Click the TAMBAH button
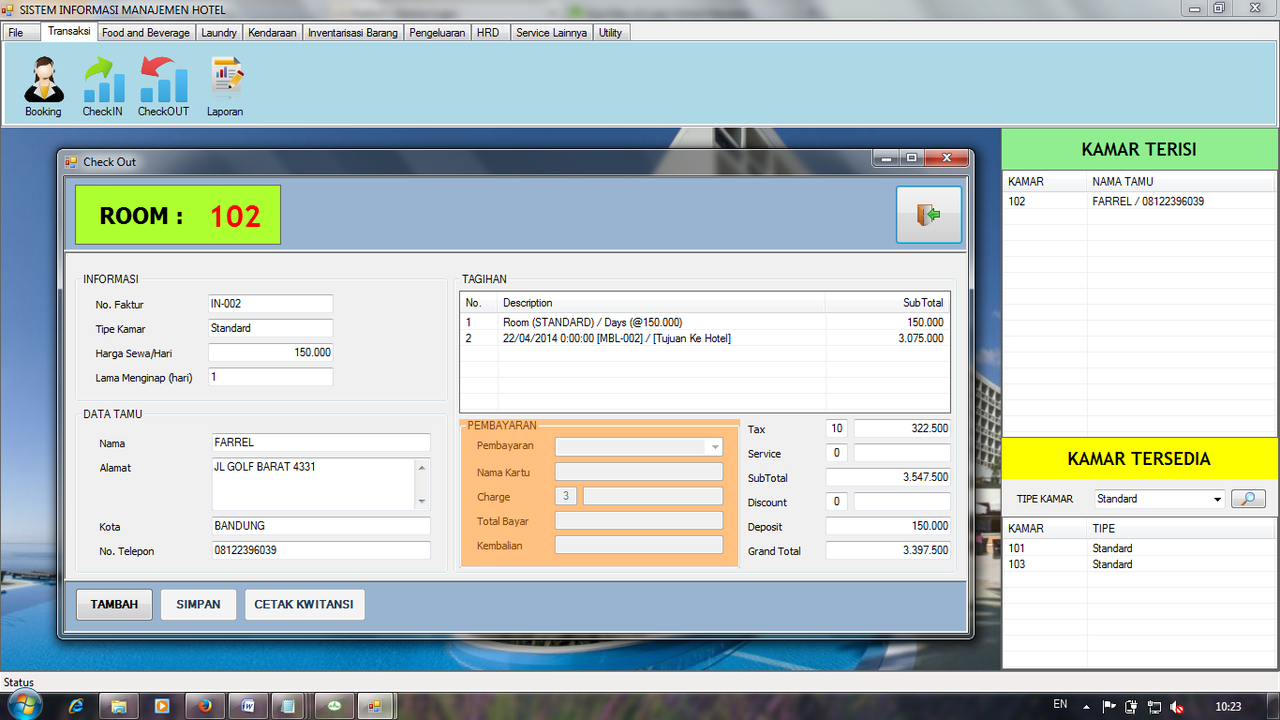1280x720 pixels. [x=114, y=605]
